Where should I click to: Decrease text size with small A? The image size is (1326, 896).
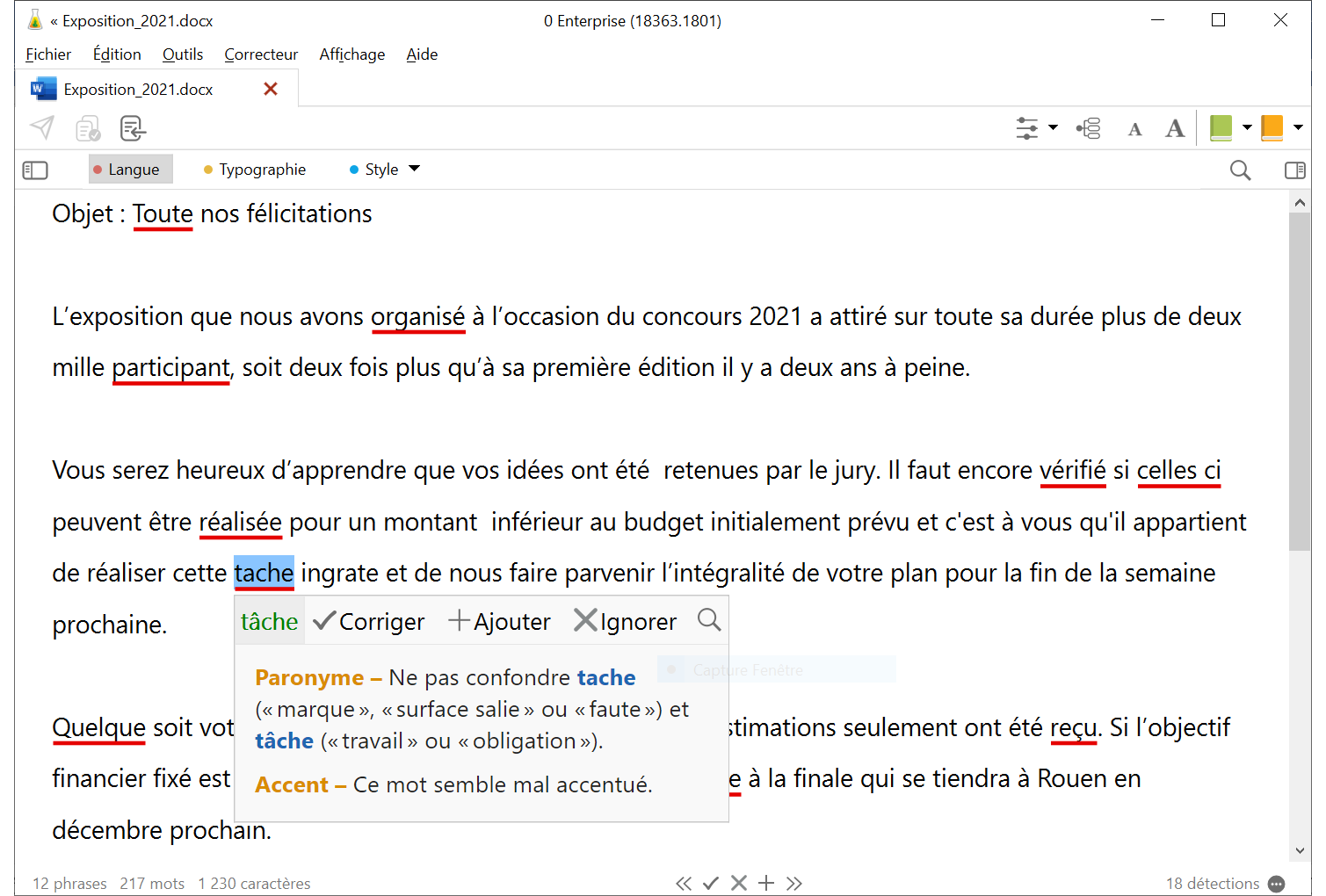(1134, 130)
